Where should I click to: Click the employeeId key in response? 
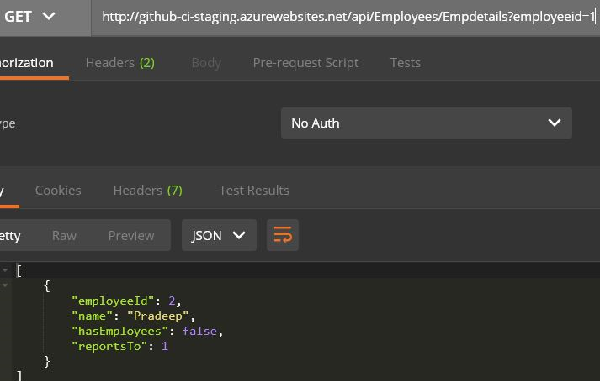click(x=113, y=301)
